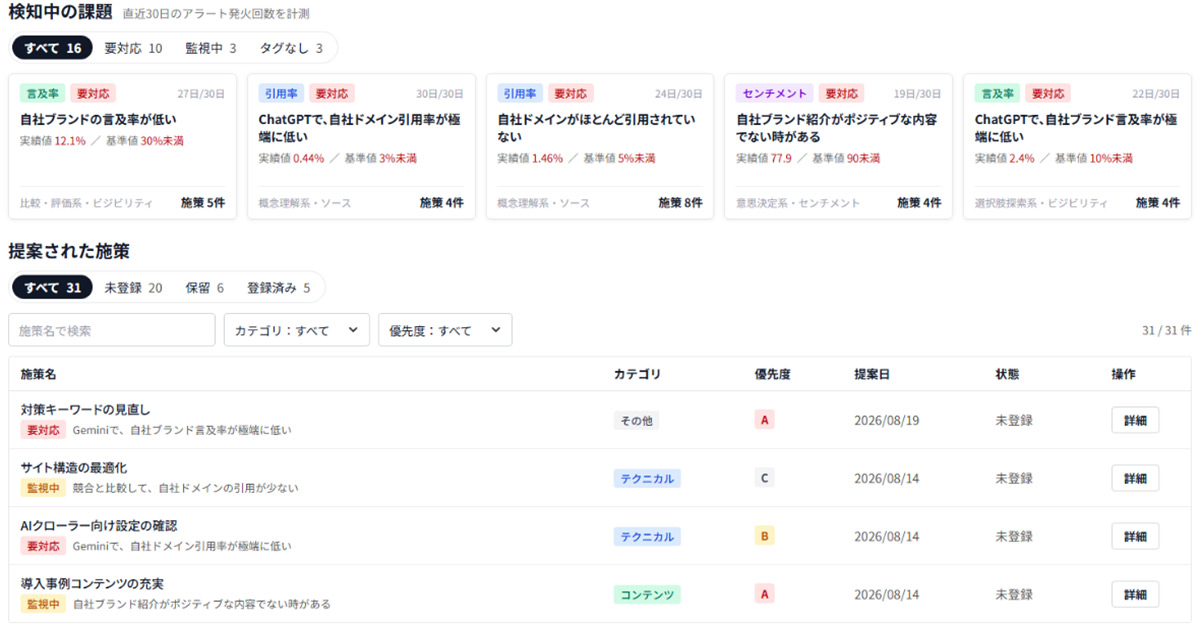Click the コンテンツ category badge

click(x=647, y=595)
